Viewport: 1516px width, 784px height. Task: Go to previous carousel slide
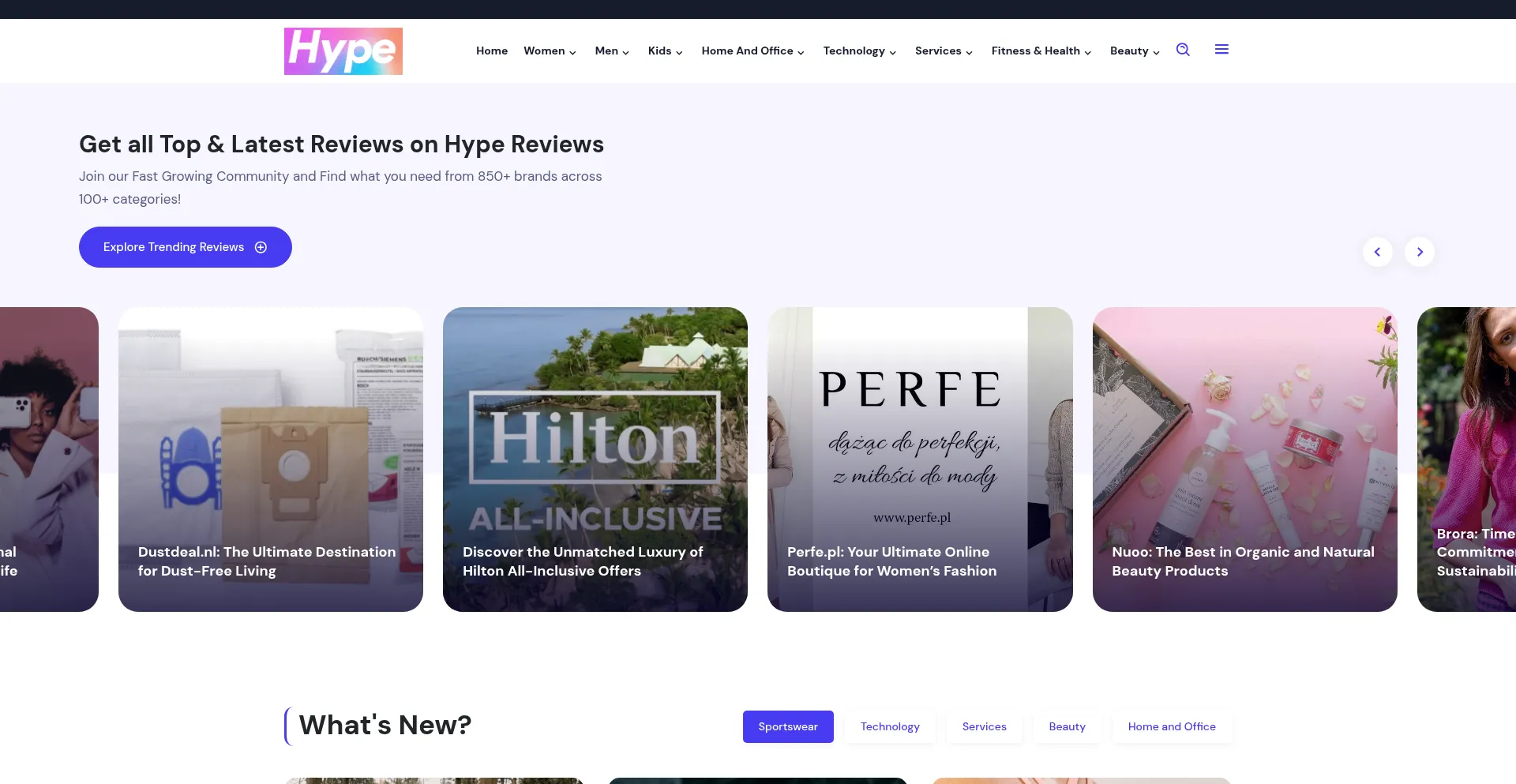(1377, 252)
